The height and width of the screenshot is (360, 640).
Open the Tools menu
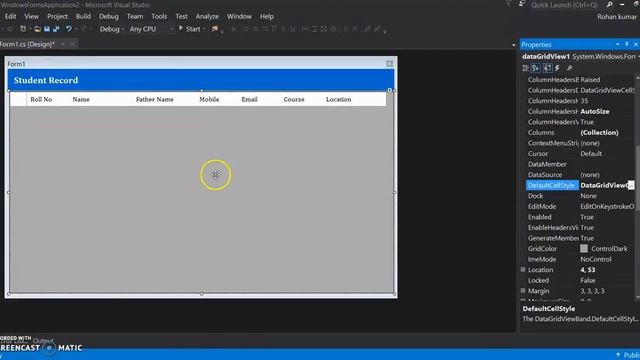tap(159, 16)
